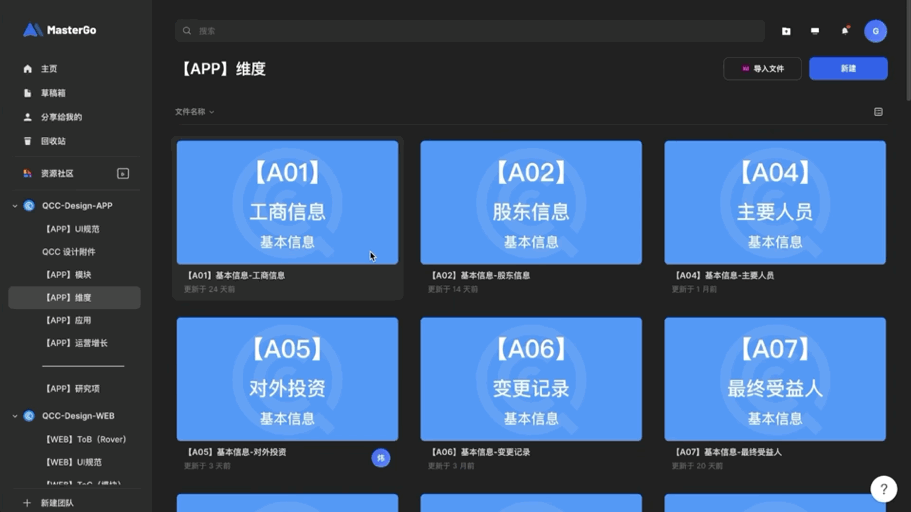Click file name 【A04】基本信息-主要人员
This screenshot has height=512, width=911.
pyautogui.click(x=723, y=275)
